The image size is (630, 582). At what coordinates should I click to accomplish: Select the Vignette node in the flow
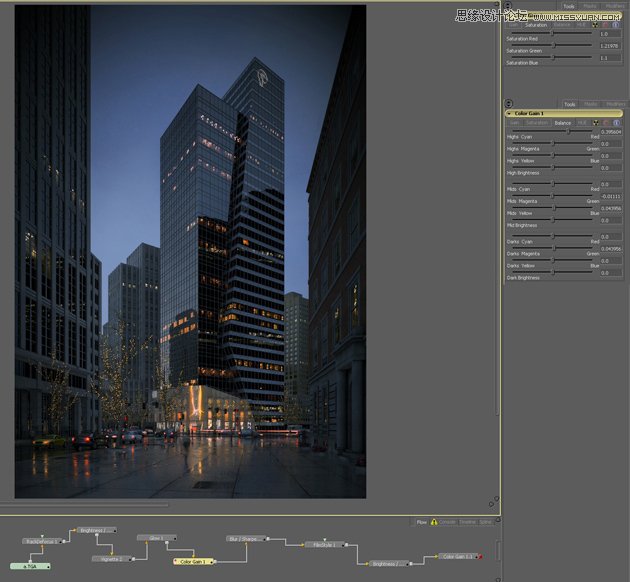click(110, 559)
